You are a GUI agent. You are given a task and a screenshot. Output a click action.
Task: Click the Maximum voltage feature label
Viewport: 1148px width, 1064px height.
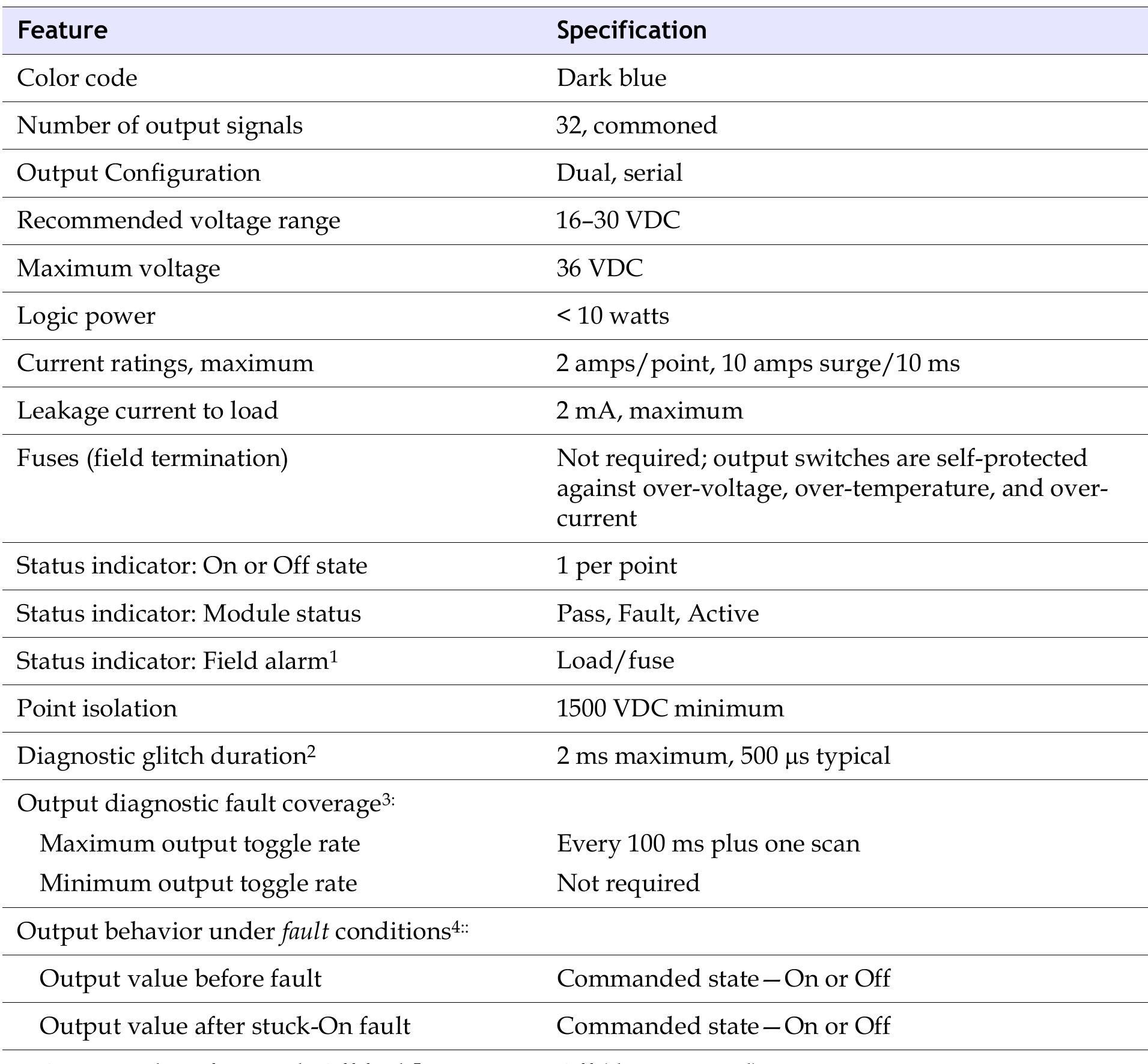tap(118, 268)
